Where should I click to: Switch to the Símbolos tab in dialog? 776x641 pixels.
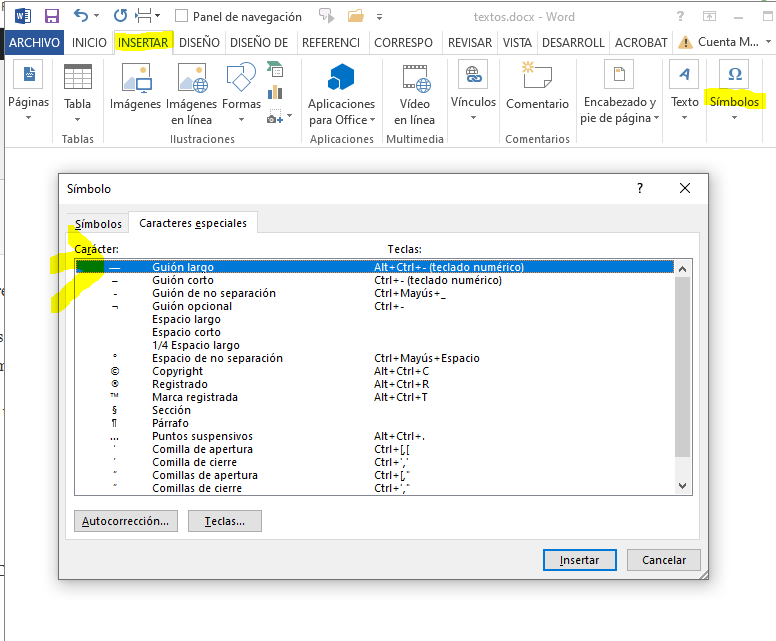click(x=98, y=224)
